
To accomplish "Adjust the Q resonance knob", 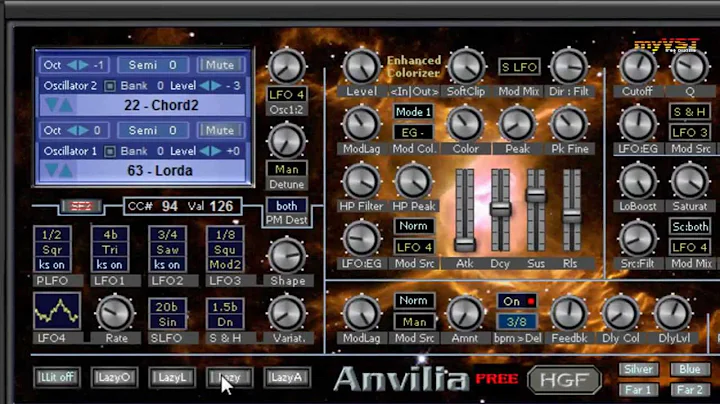I will click(x=690, y=67).
